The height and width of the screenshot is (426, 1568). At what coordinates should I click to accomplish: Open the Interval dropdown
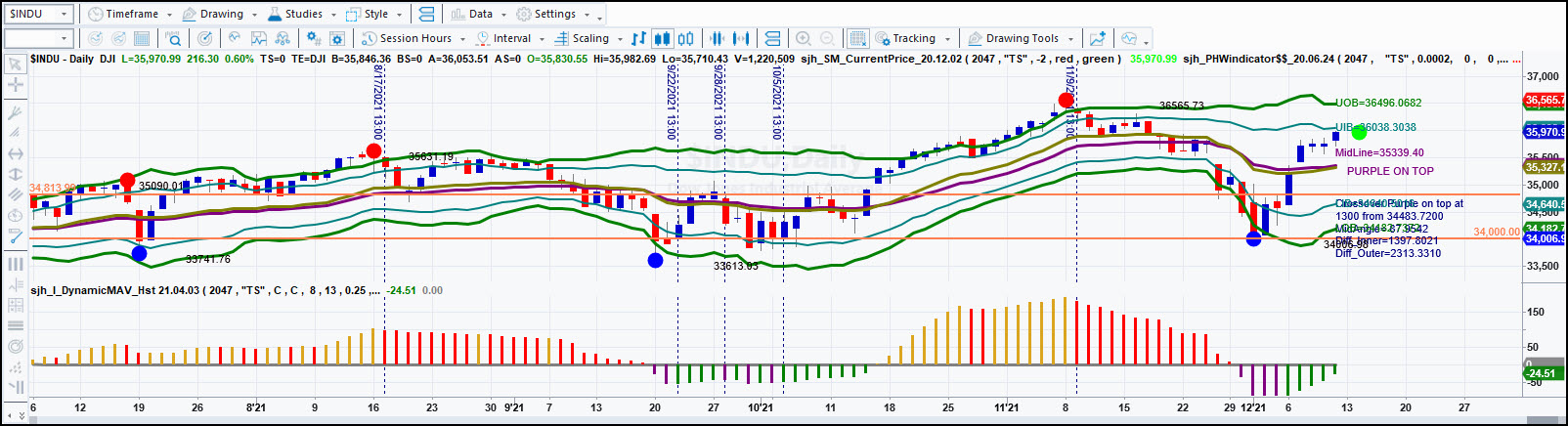510,38
